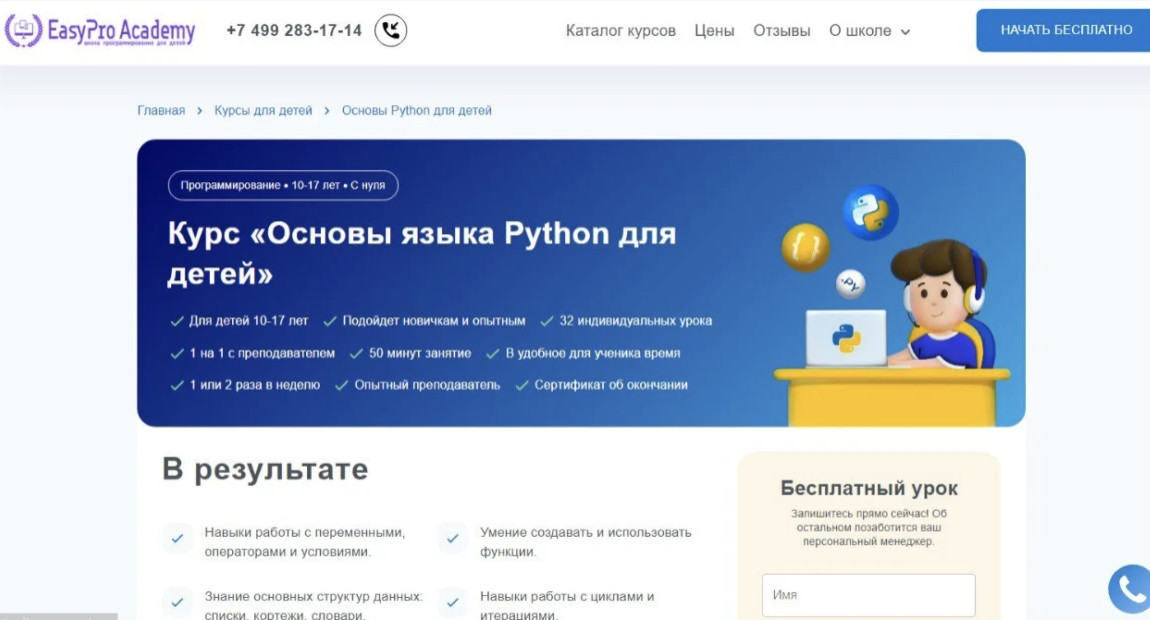Click the small .py sphere icon

tap(851, 283)
